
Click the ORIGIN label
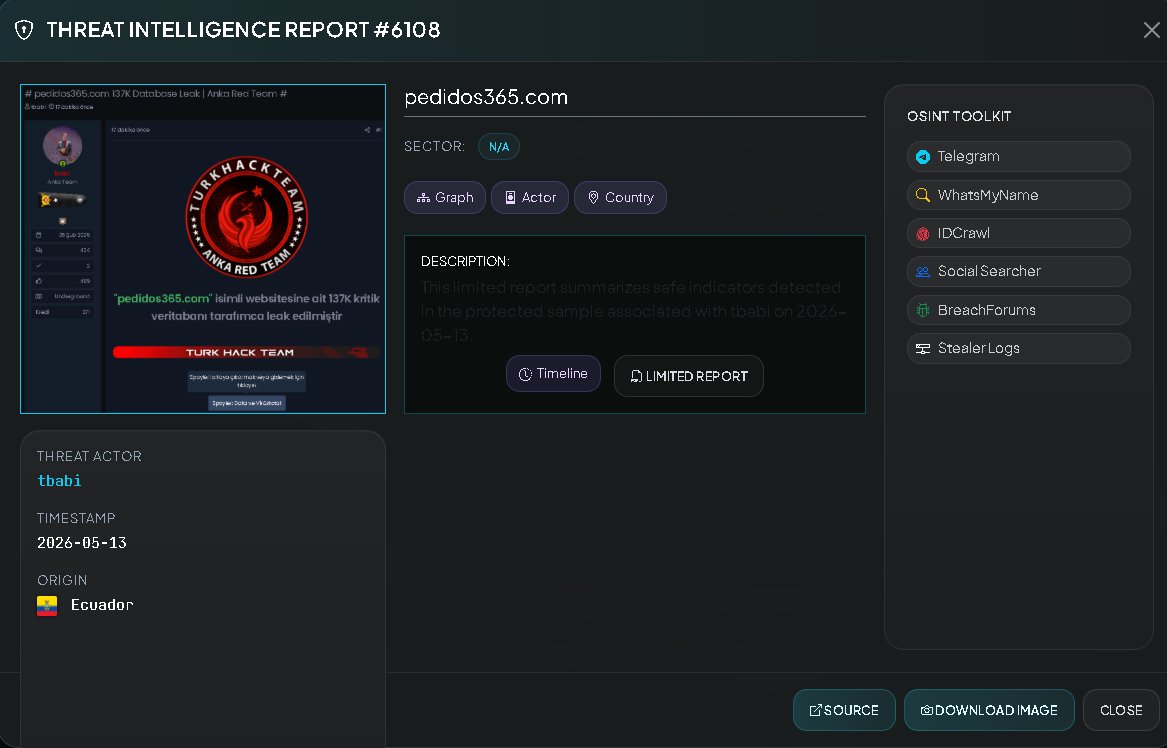(x=62, y=580)
